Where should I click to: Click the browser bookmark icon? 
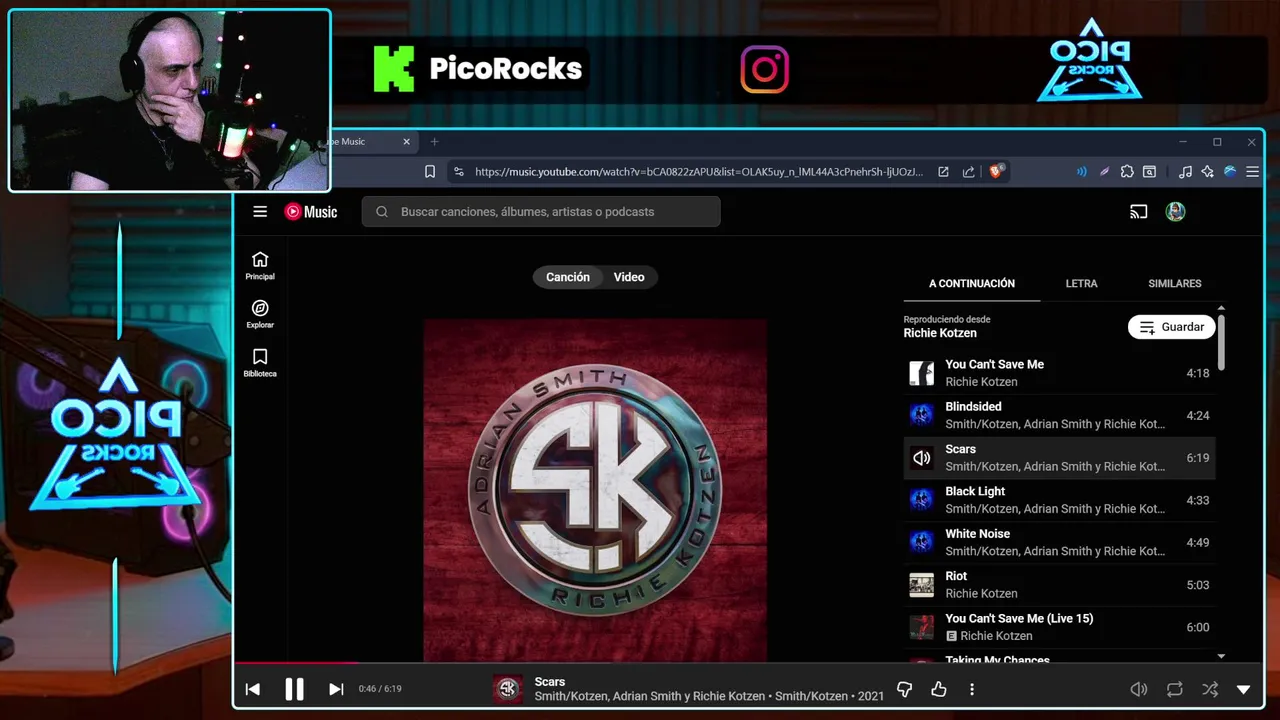[430, 172]
